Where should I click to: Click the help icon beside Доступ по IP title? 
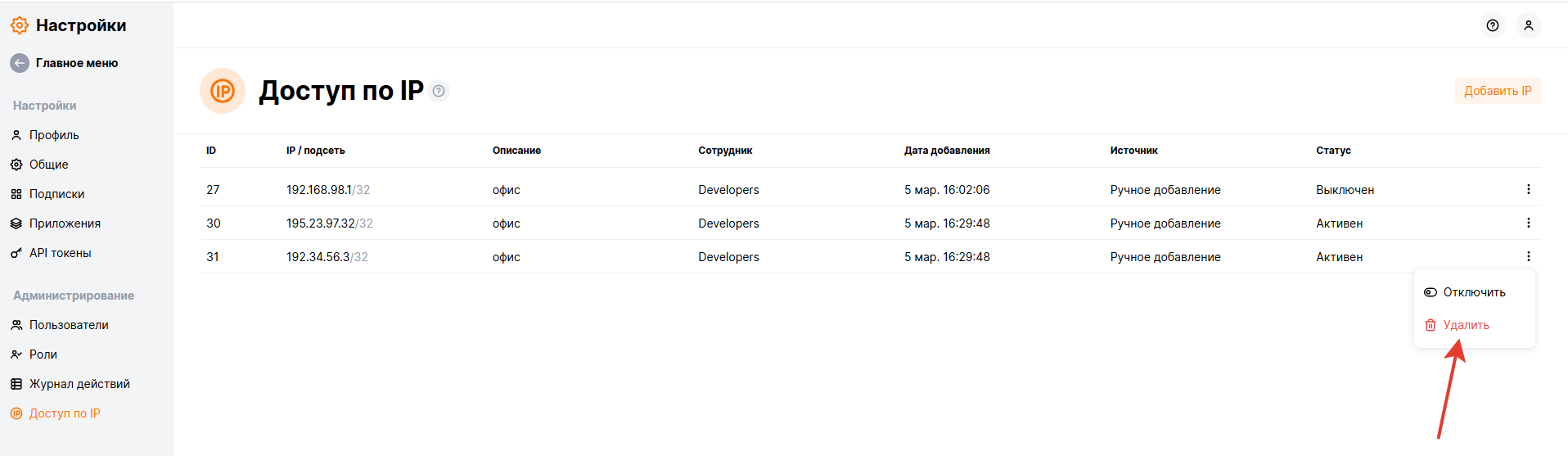[439, 91]
